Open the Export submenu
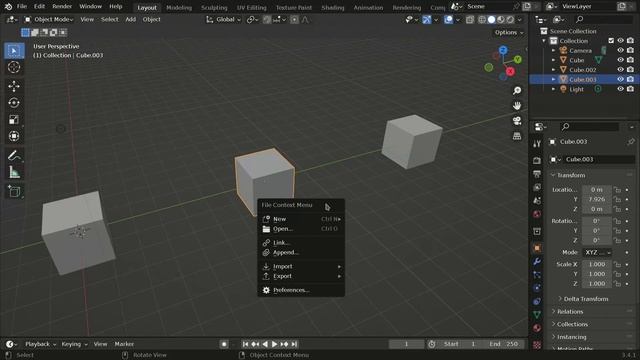The width and height of the screenshot is (640, 360). [x=301, y=276]
